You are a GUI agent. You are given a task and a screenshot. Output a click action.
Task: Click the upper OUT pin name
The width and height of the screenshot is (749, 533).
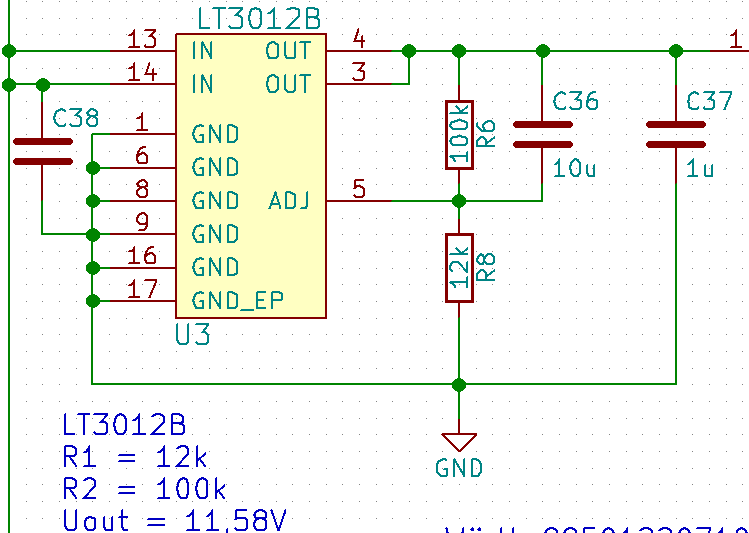click(x=288, y=51)
